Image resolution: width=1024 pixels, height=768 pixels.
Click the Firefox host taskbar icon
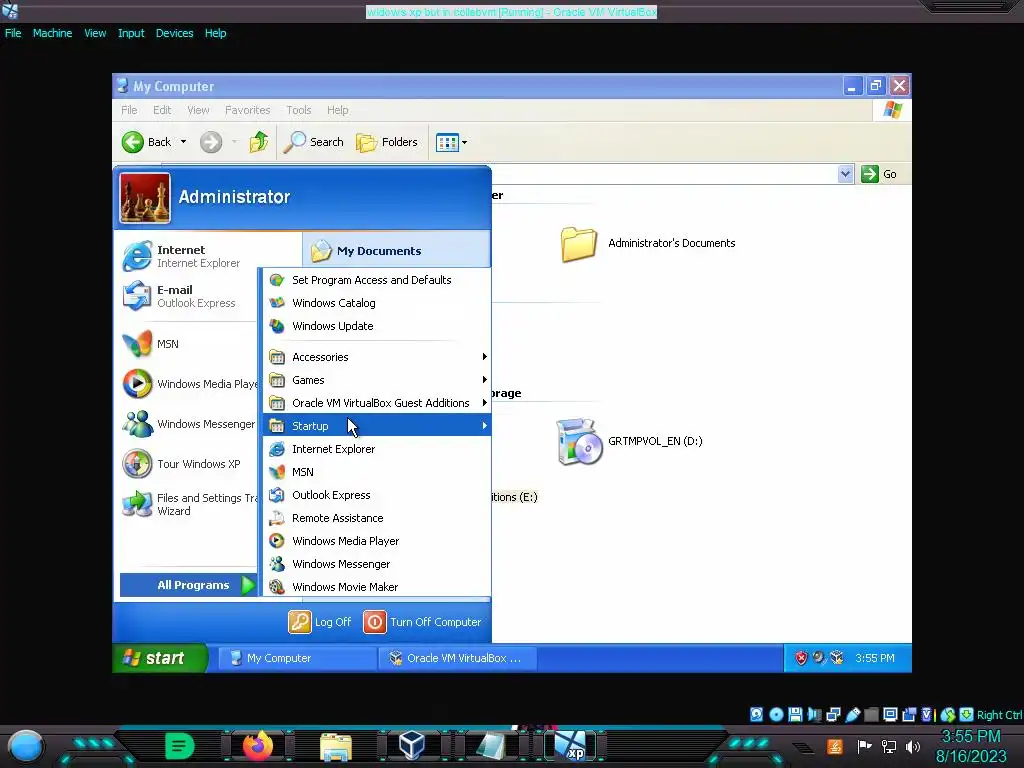(x=258, y=746)
